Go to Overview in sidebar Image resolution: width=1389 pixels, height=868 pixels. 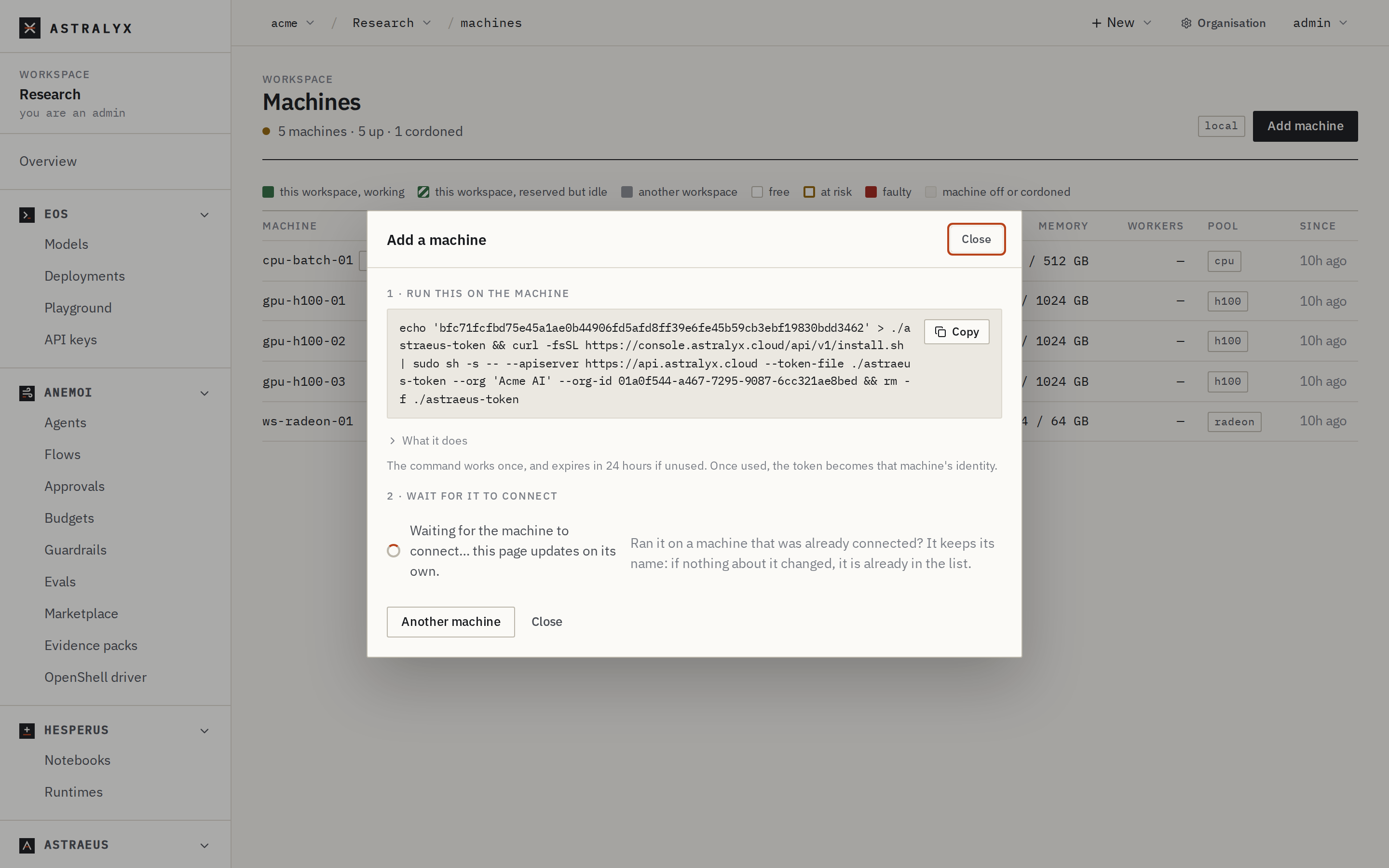(x=48, y=162)
